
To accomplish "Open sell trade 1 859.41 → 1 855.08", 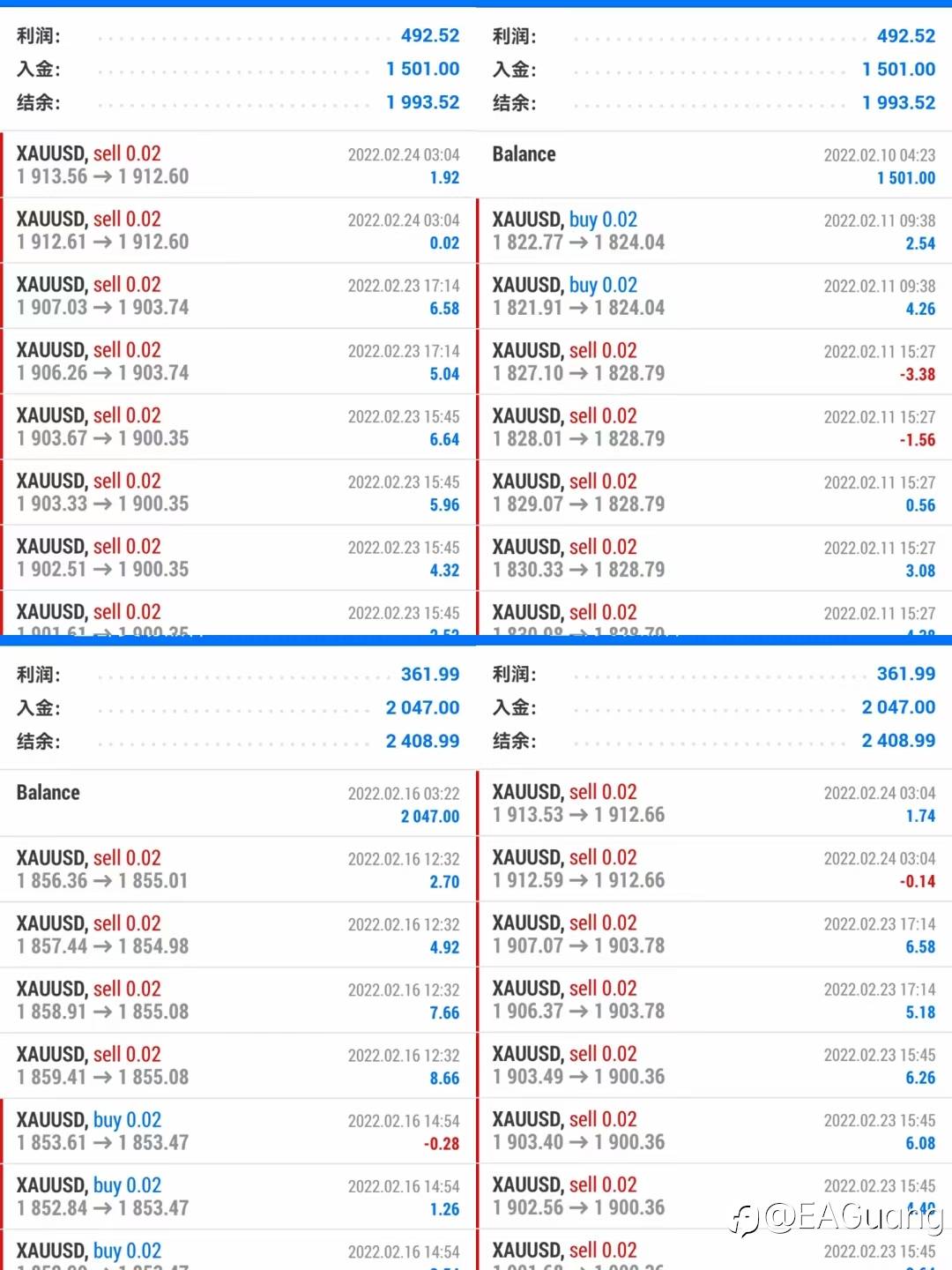I will 238,1065.
